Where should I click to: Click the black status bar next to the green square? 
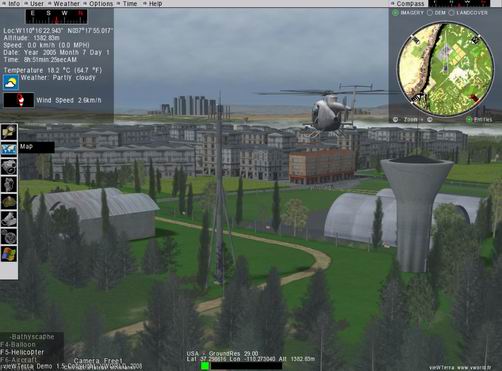(x=246, y=366)
